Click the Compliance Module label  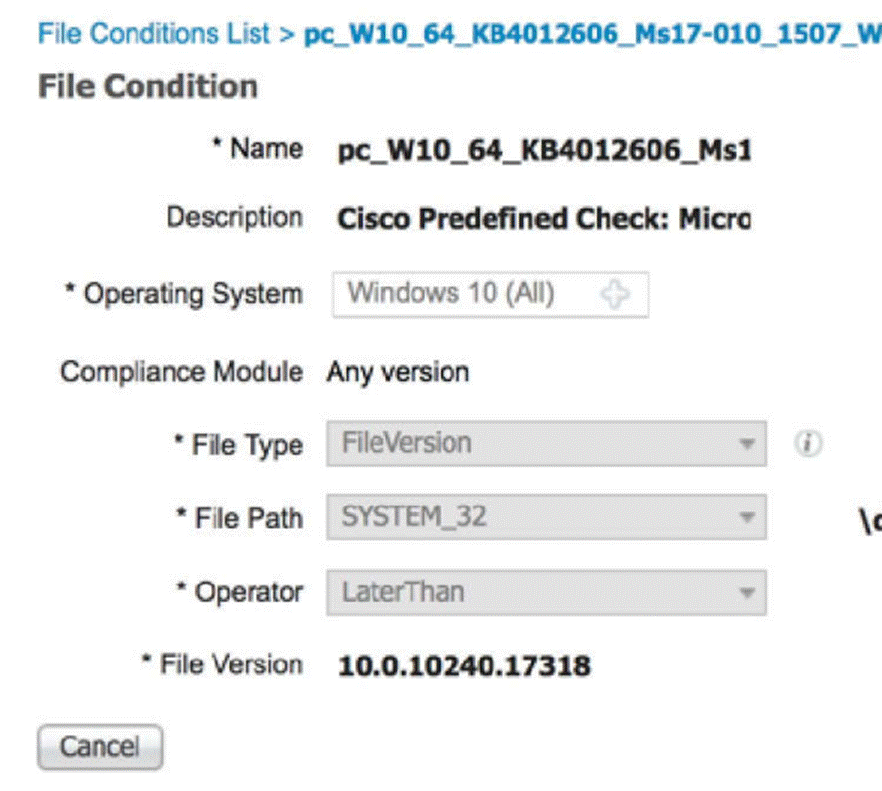(x=181, y=373)
